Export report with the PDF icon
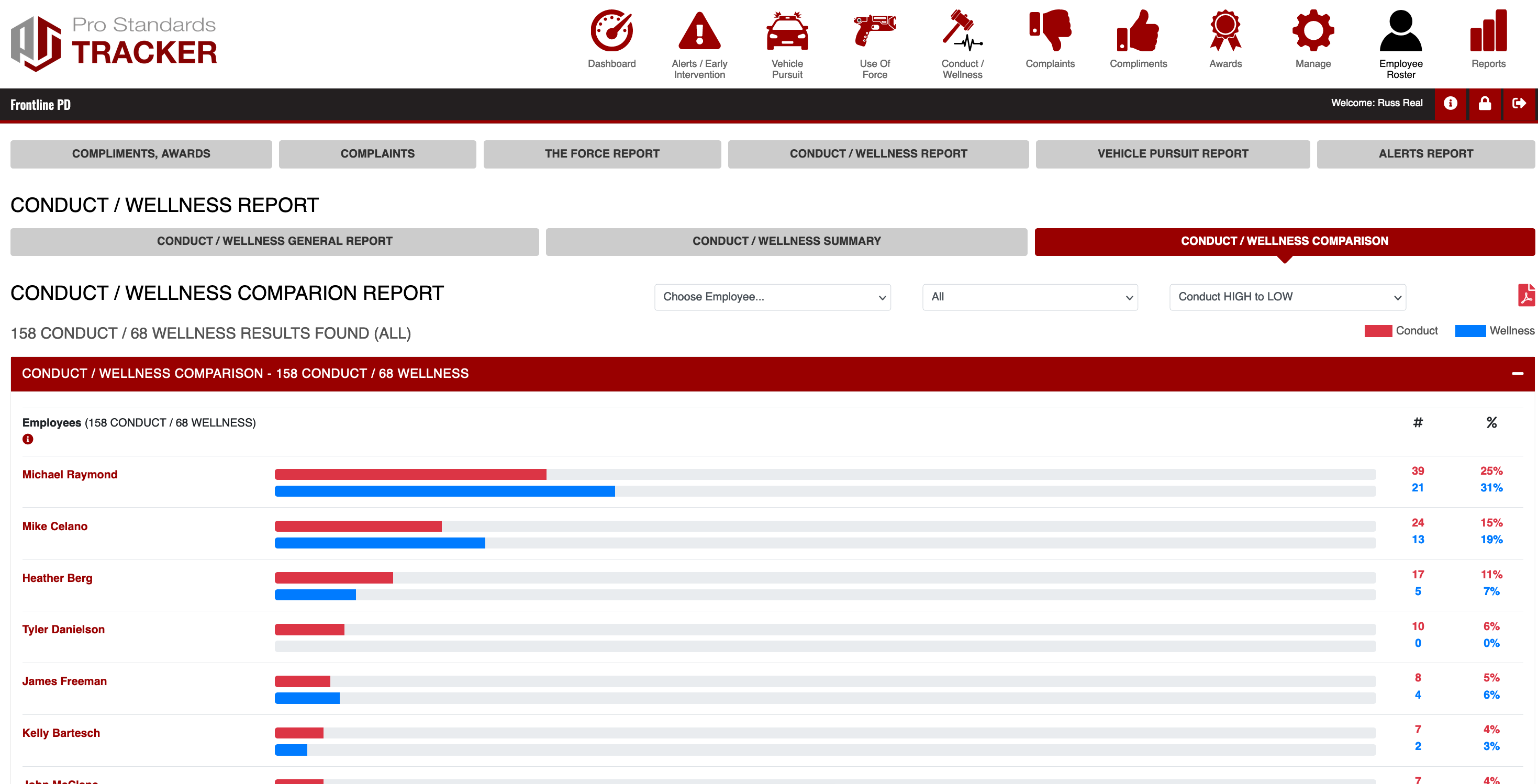The image size is (1538, 784). [1526, 296]
